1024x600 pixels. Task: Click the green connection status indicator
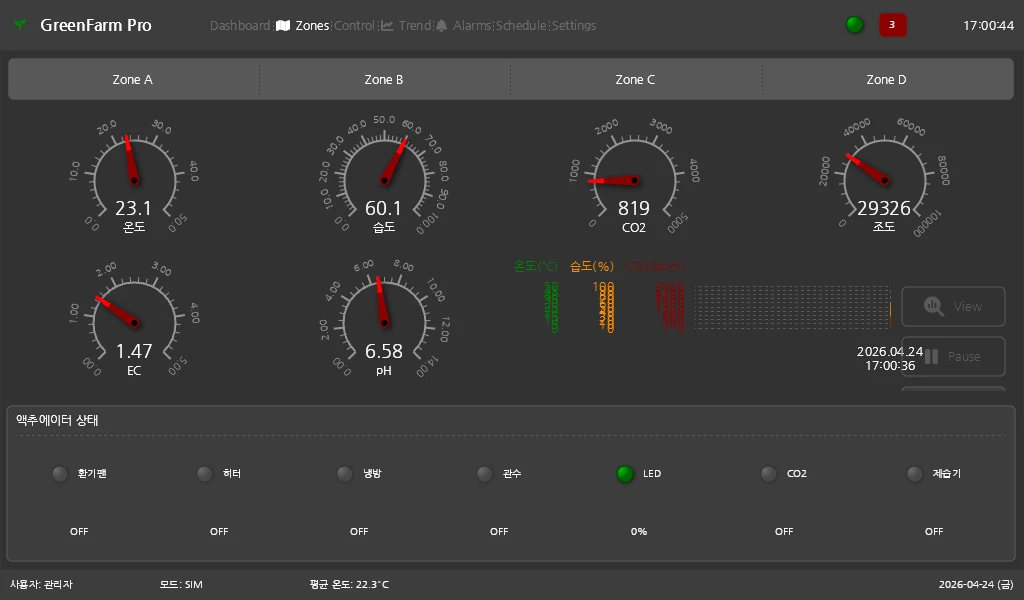(854, 24)
